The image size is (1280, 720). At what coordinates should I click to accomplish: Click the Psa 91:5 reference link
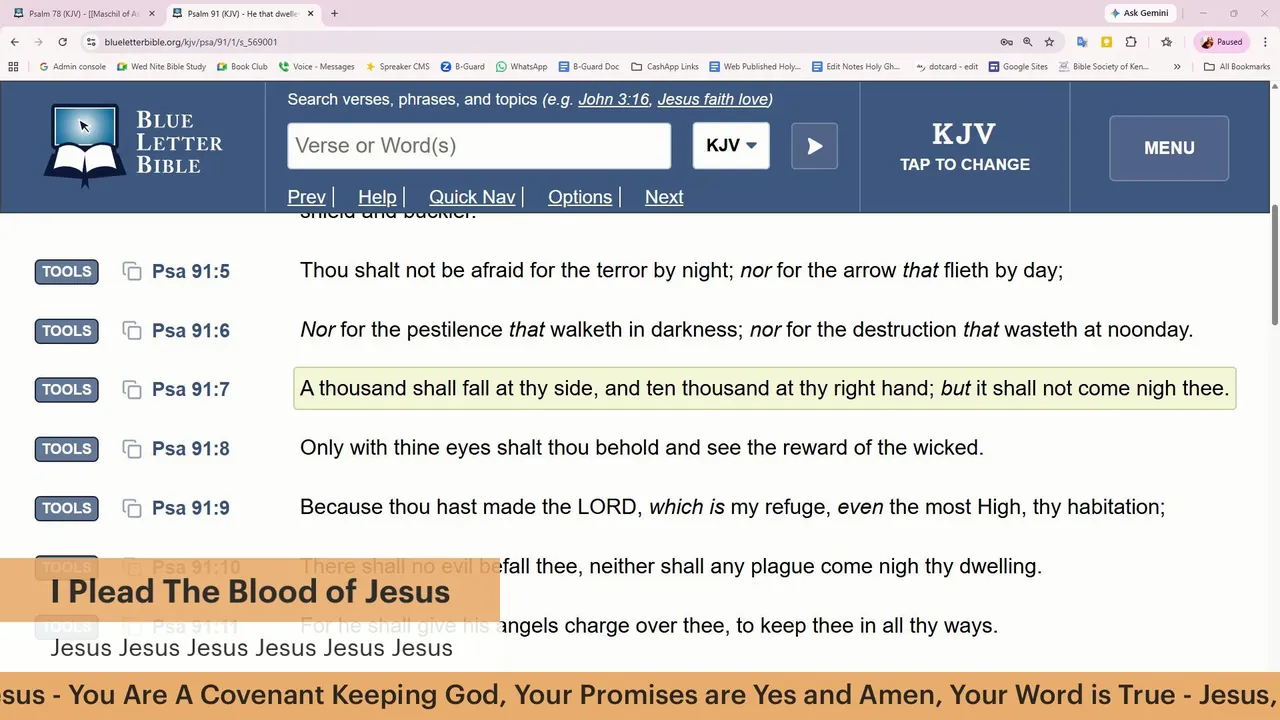click(191, 271)
